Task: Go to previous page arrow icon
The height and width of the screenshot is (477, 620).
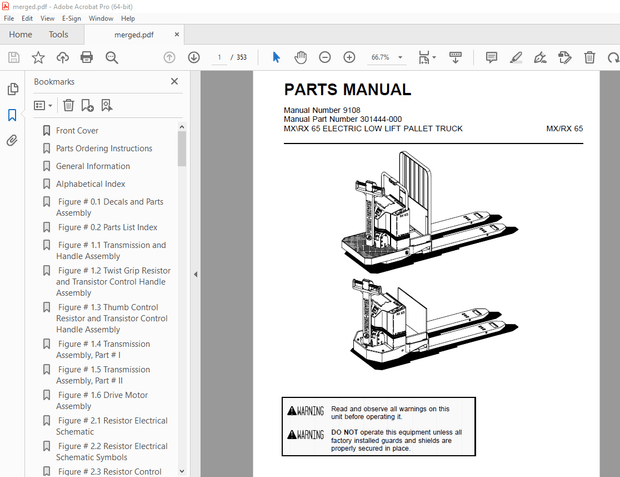Action: point(169,58)
